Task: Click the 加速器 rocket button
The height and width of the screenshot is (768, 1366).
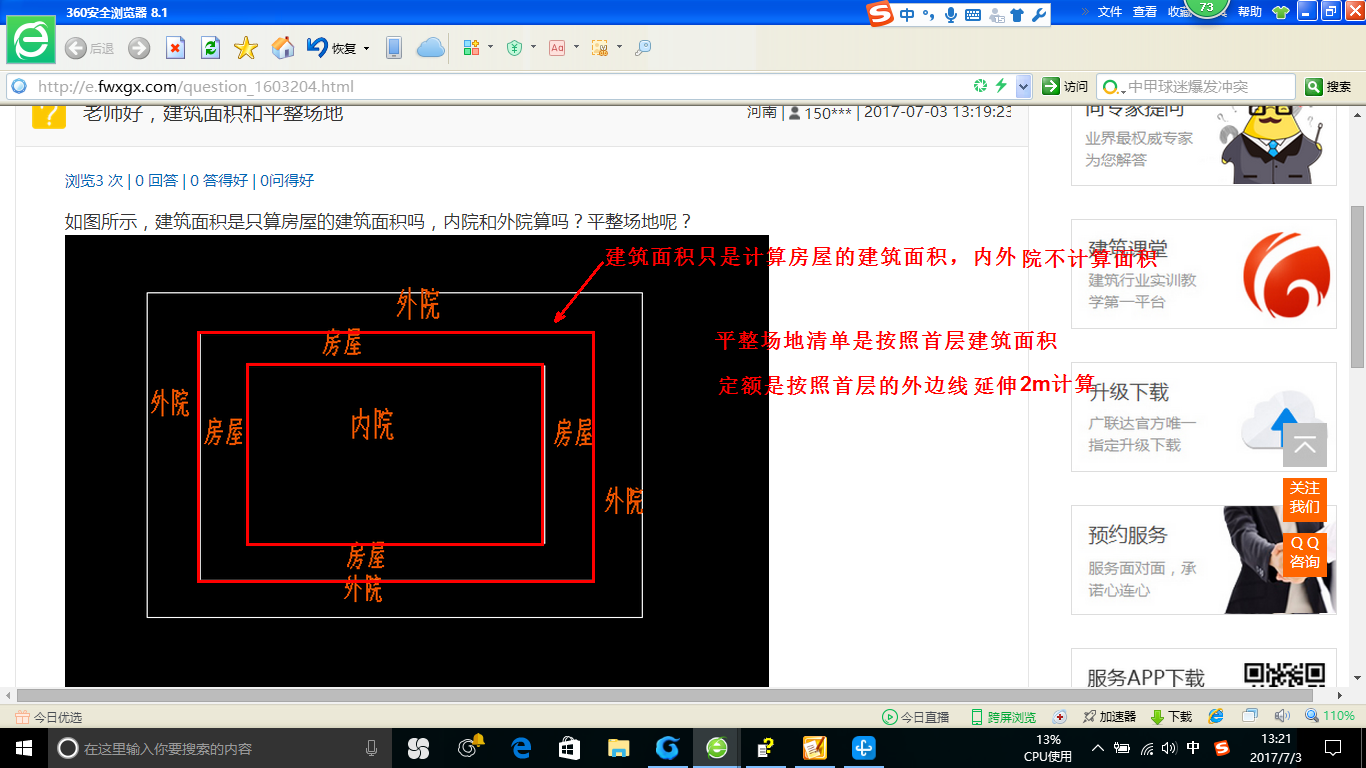Action: (x=1109, y=717)
